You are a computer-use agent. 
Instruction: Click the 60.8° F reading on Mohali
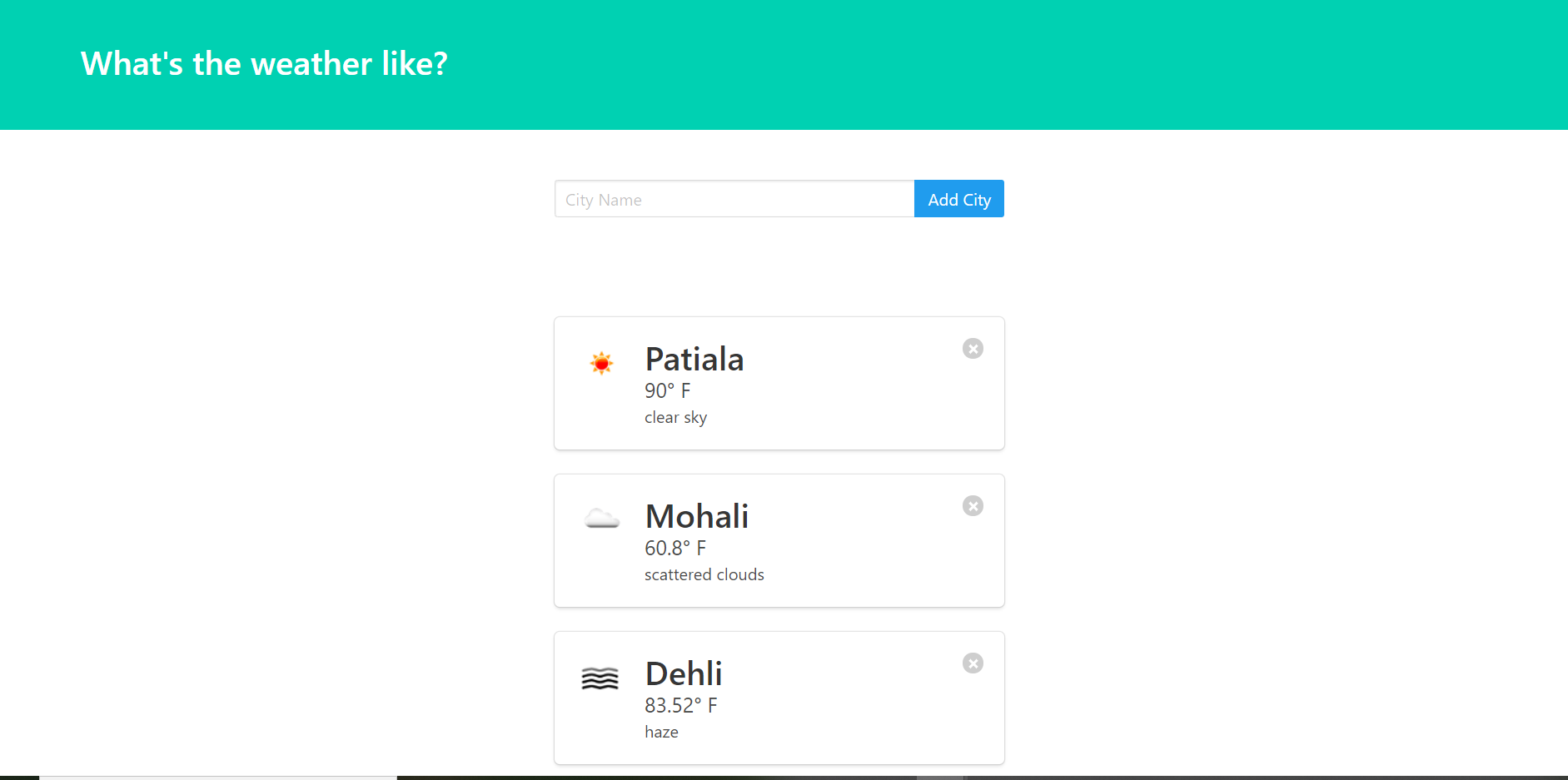tap(675, 548)
